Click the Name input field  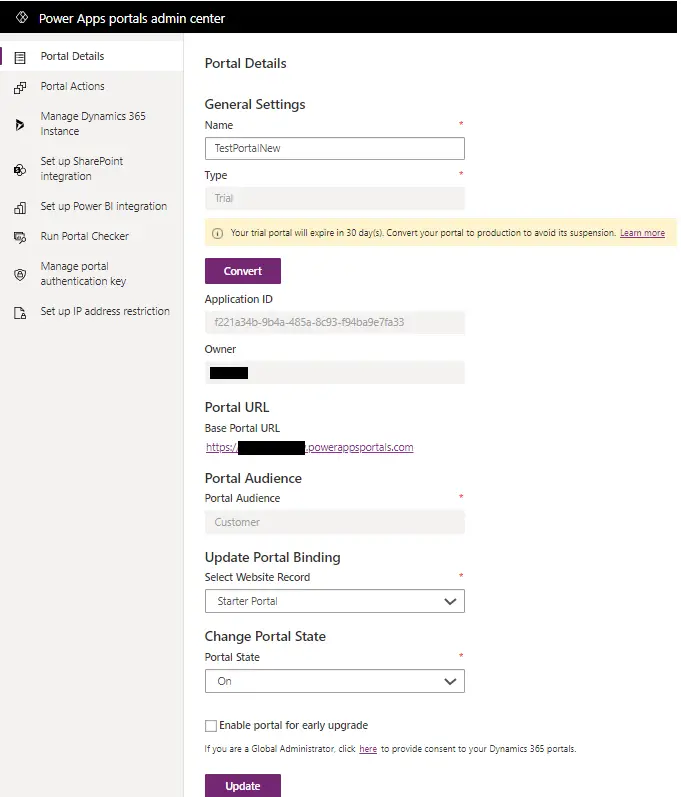(335, 148)
